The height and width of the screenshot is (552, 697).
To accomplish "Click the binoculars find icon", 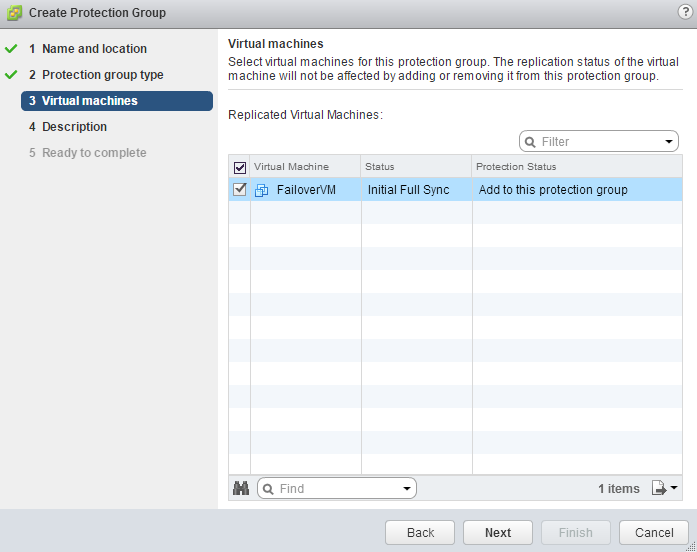I will click(x=240, y=489).
